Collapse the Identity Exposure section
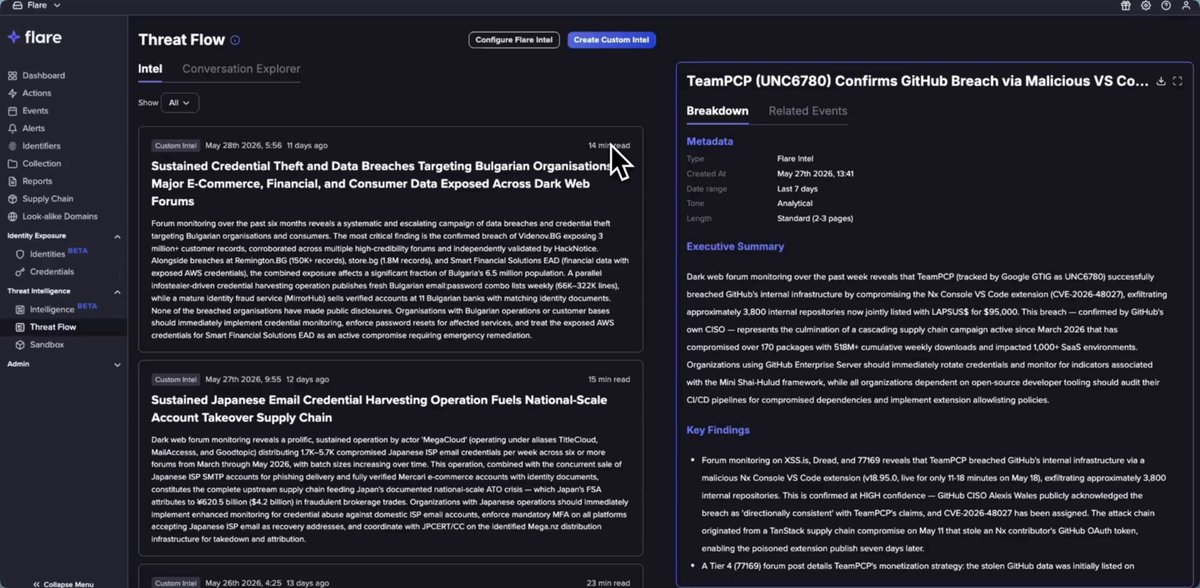Image resolution: width=1200 pixels, height=588 pixels. [x=117, y=235]
